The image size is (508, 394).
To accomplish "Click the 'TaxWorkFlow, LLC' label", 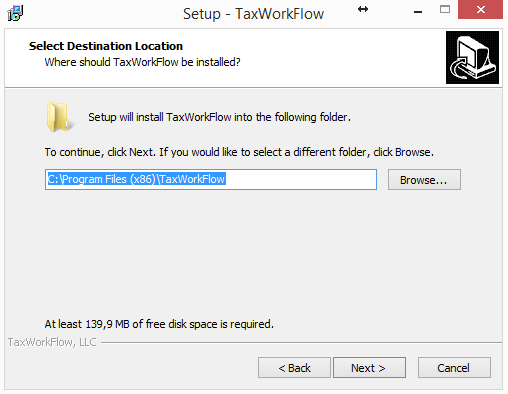I will point(52,342).
